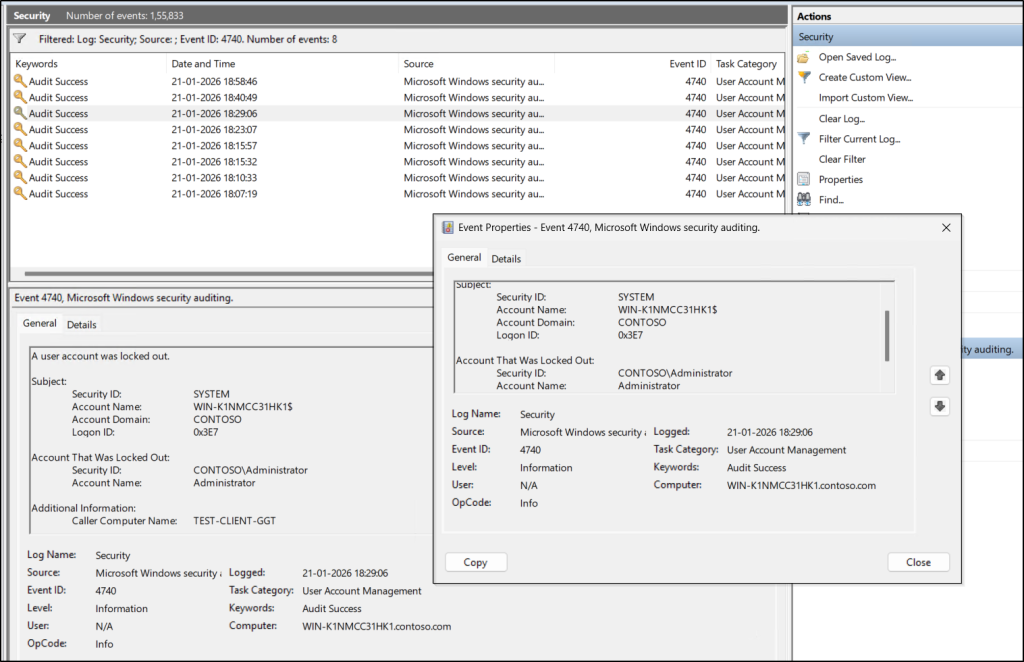1024x662 pixels.
Task: Click the Close button in Event Properties
Action: pyautogui.click(x=917, y=561)
